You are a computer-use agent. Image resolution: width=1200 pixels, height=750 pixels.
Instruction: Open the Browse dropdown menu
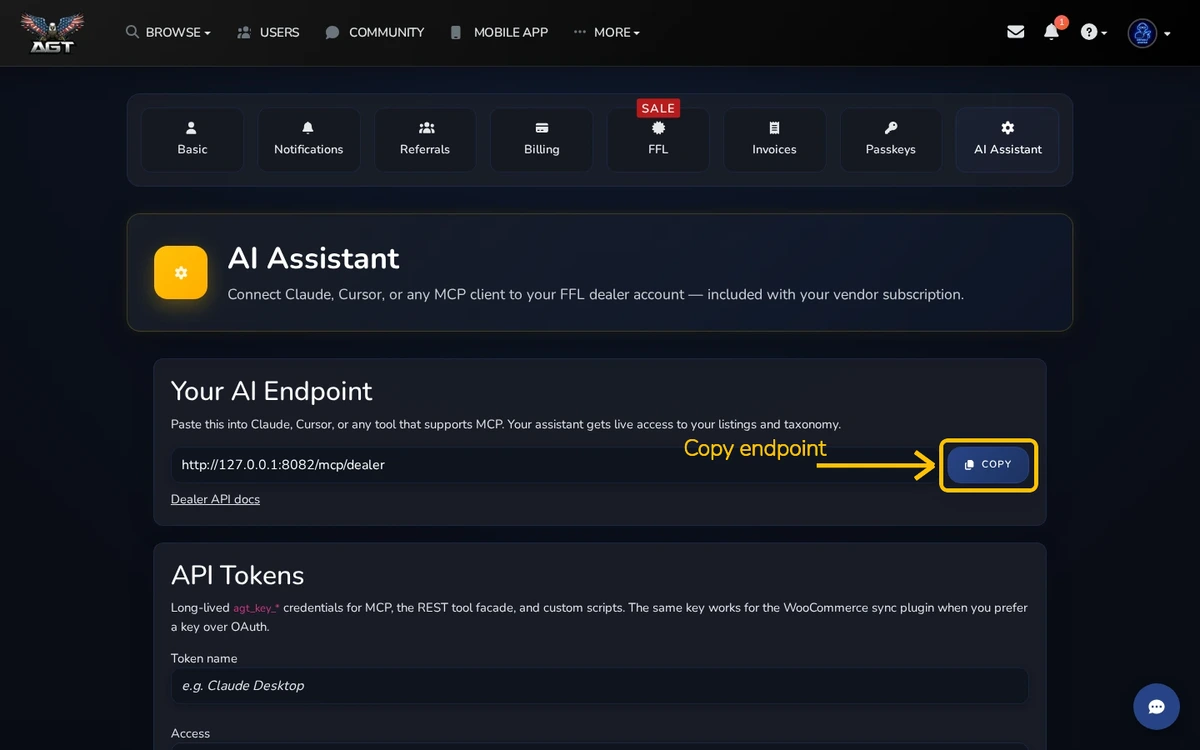[168, 32]
